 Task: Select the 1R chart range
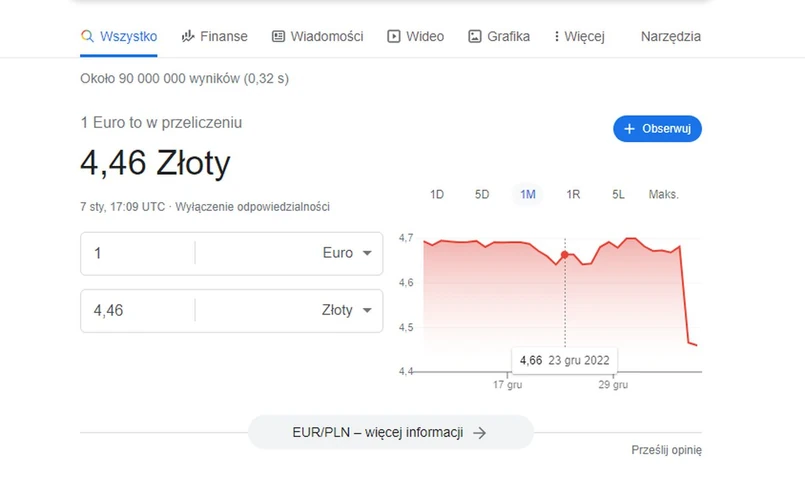click(x=573, y=194)
